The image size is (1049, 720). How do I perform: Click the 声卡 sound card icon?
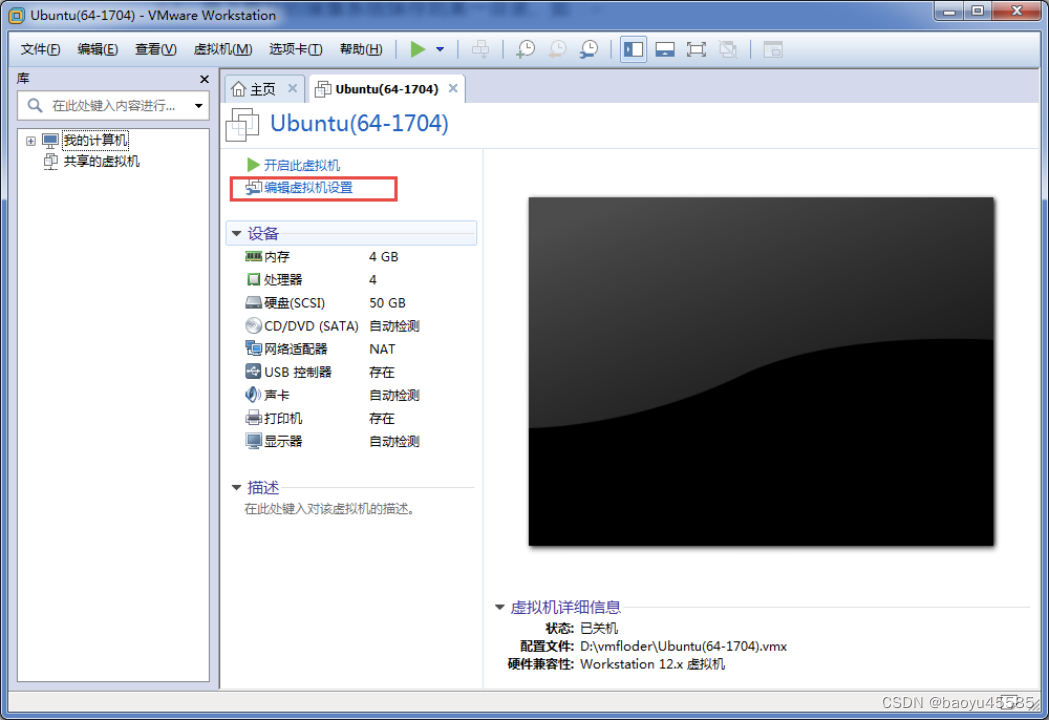point(253,395)
